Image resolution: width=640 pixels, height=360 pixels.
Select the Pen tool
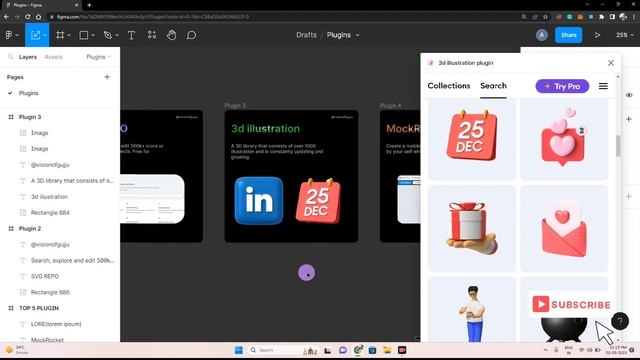[x=108, y=35]
